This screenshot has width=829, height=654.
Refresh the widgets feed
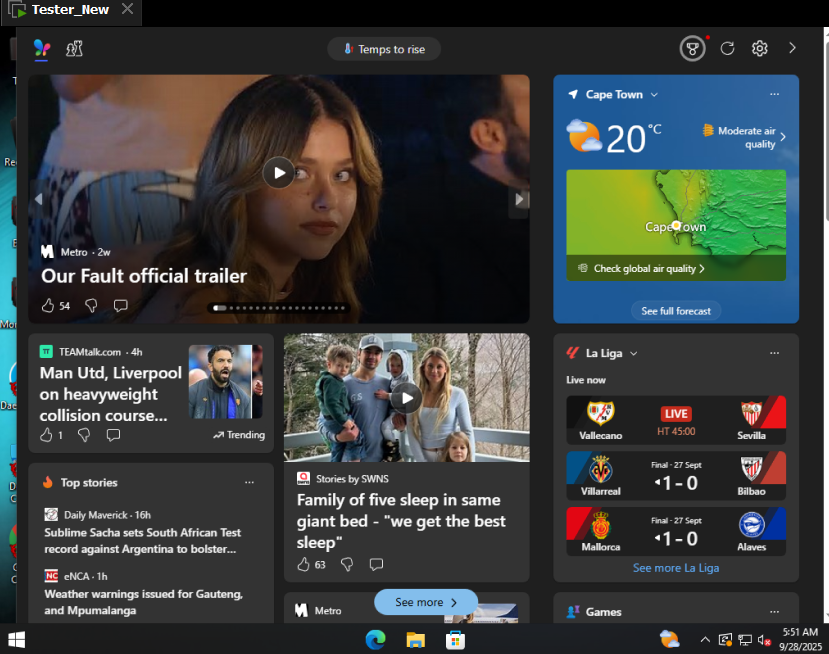click(x=727, y=49)
